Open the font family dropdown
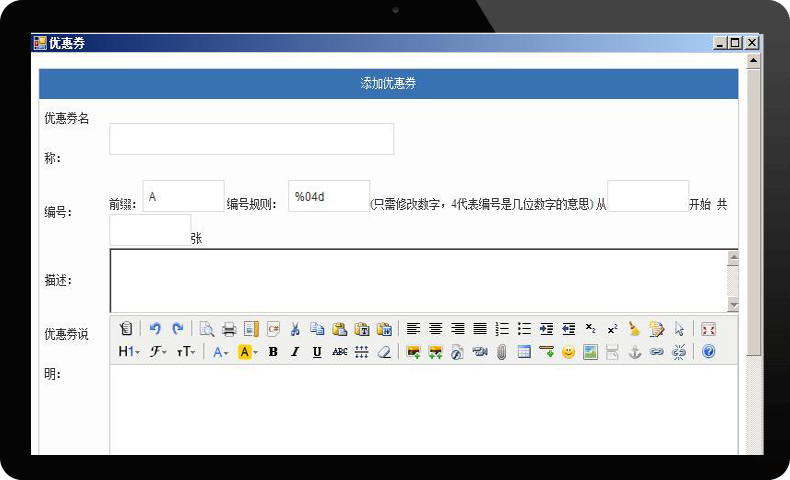The width and height of the screenshot is (790, 480). click(158, 352)
